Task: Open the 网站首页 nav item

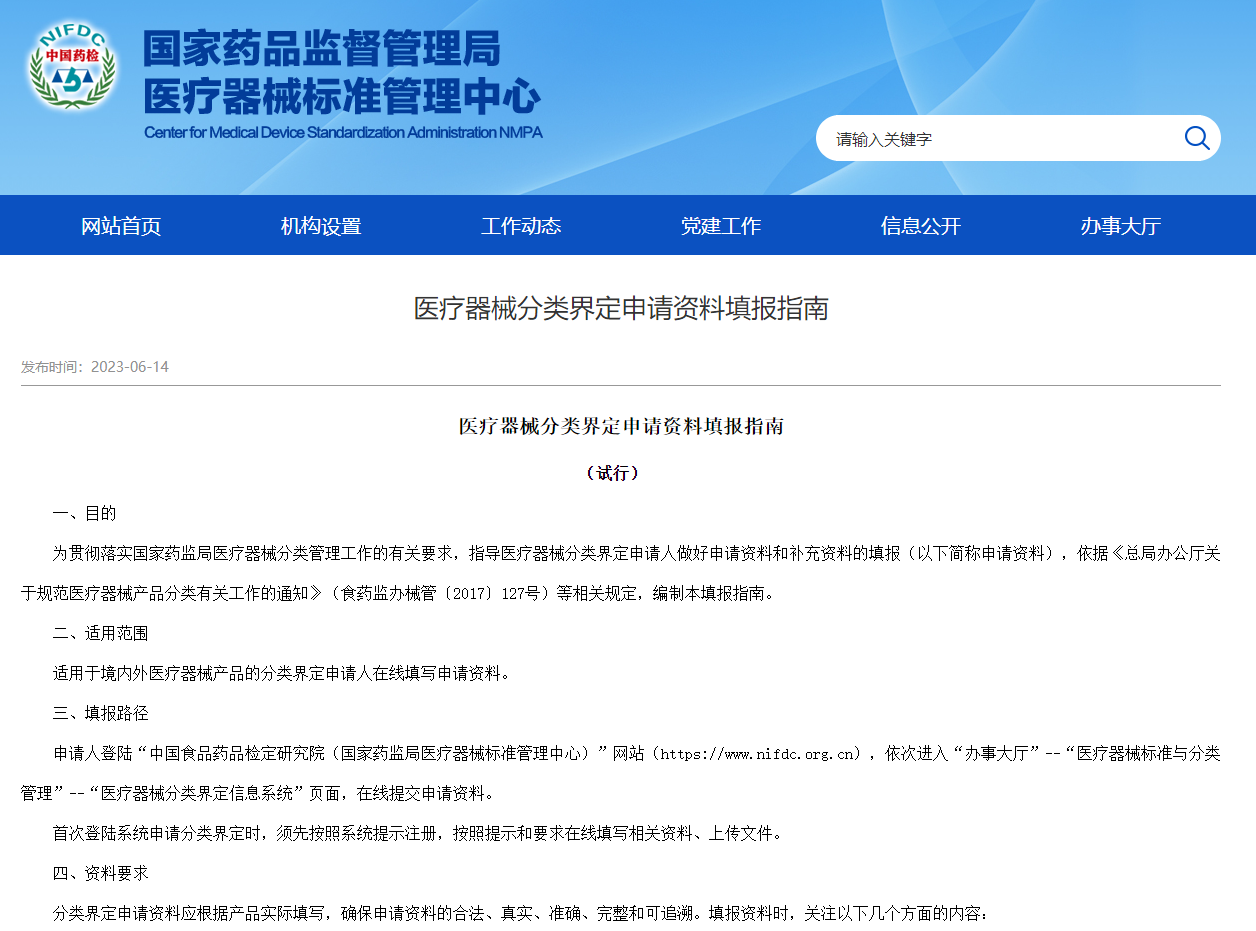Action: pyautogui.click(x=121, y=226)
